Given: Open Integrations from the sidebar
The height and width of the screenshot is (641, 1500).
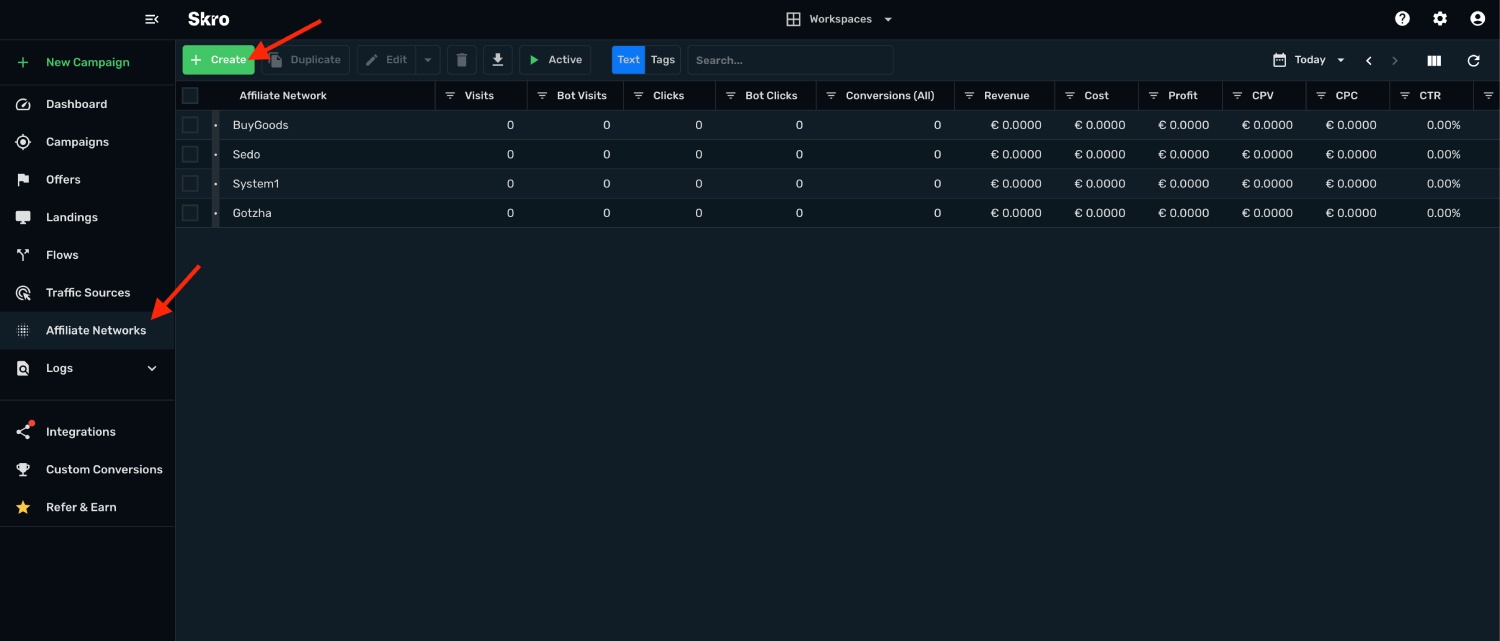Looking at the screenshot, I should [x=87, y=432].
